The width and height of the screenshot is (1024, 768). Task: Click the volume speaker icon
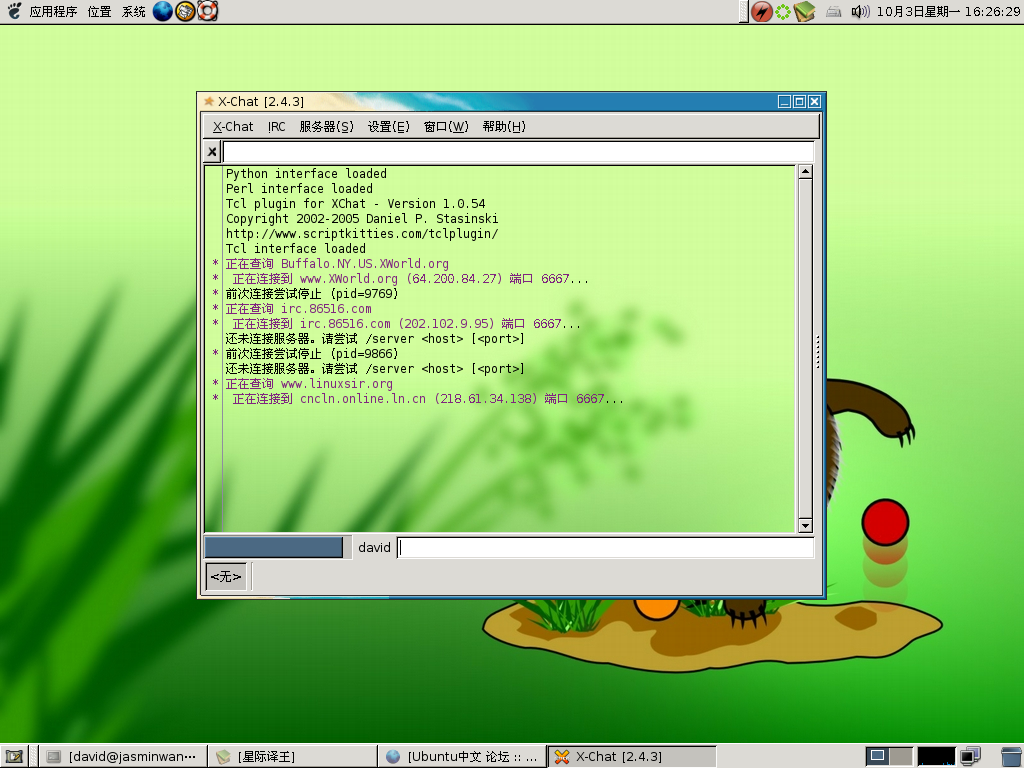point(860,12)
